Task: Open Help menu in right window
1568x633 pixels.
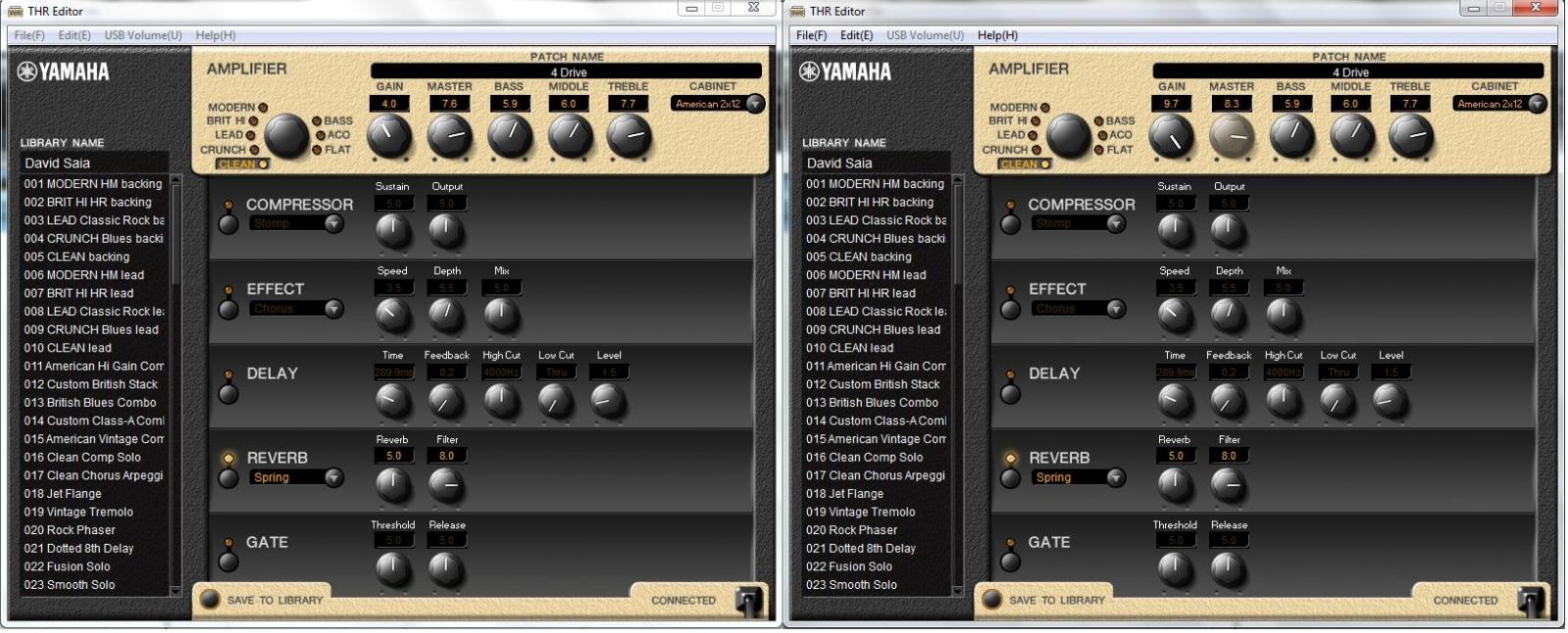Action: point(997,35)
